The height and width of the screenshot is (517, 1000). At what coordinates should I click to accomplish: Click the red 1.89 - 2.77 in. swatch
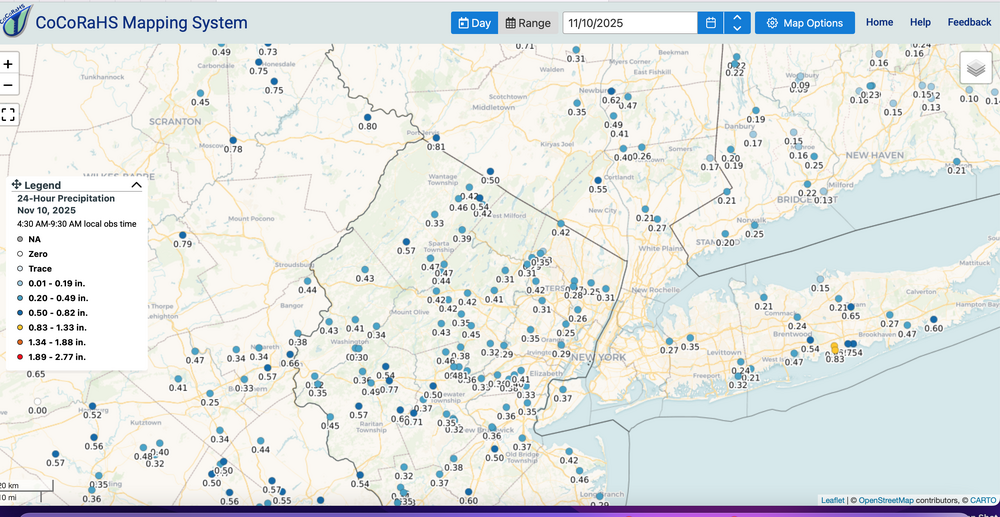tap(20, 356)
